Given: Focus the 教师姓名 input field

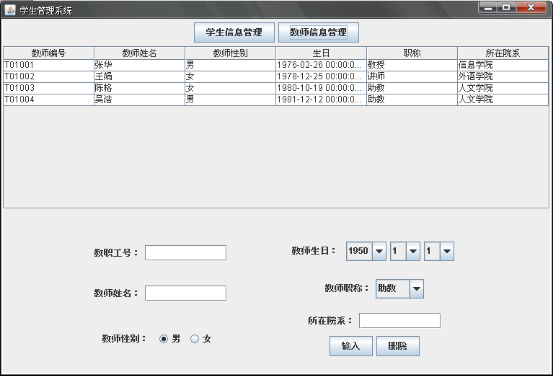Looking at the screenshot, I should pos(185,293).
